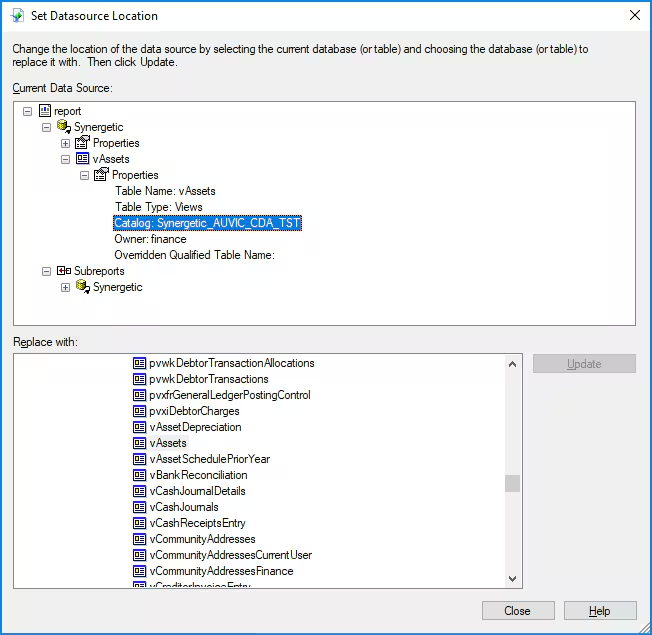Viewport: 652px width, 635px height.
Task: Select Table Name: vAssets row
Action: pos(165,191)
